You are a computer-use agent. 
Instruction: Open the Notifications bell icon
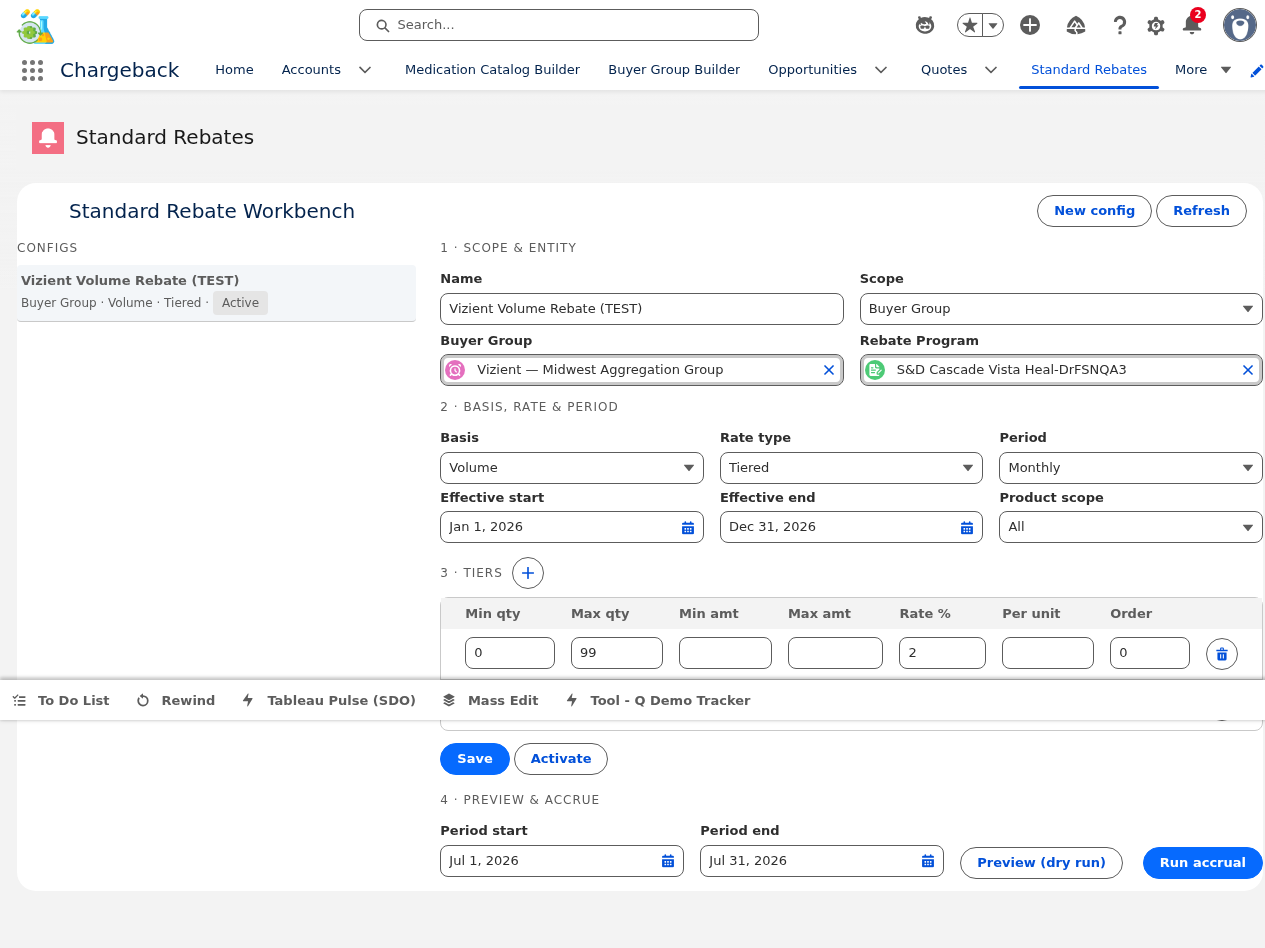[x=1192, y=25]
